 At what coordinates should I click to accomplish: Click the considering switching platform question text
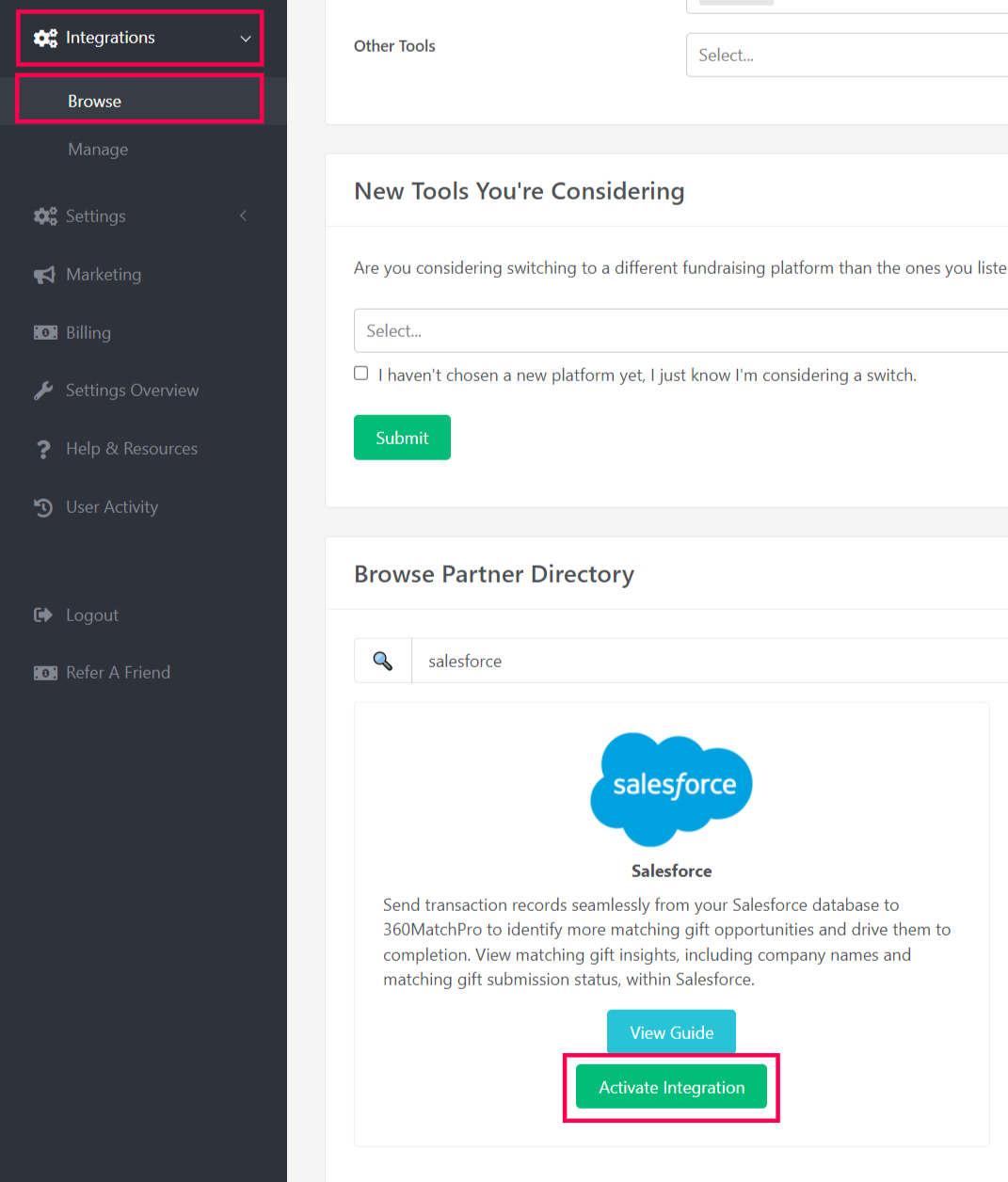(680, 268)
